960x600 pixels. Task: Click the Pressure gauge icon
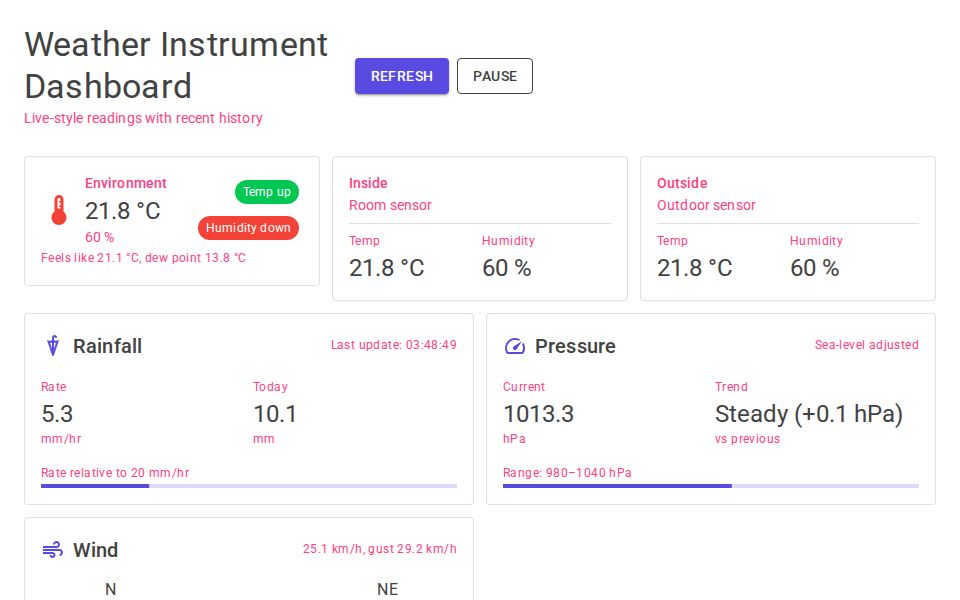coord(513,345)
